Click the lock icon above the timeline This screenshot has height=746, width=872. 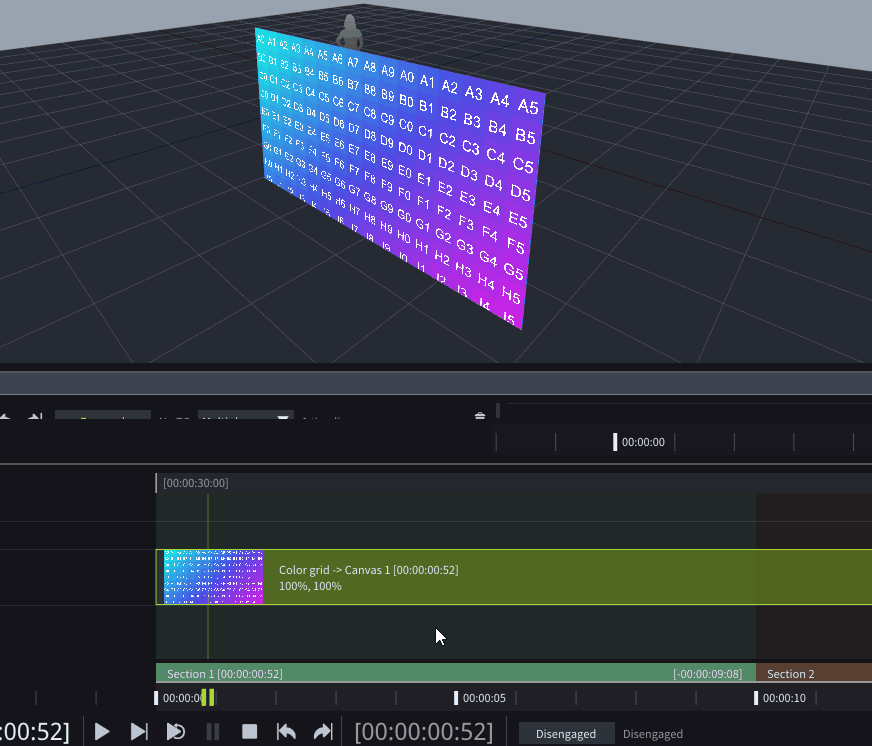click(x=480, y=416)
